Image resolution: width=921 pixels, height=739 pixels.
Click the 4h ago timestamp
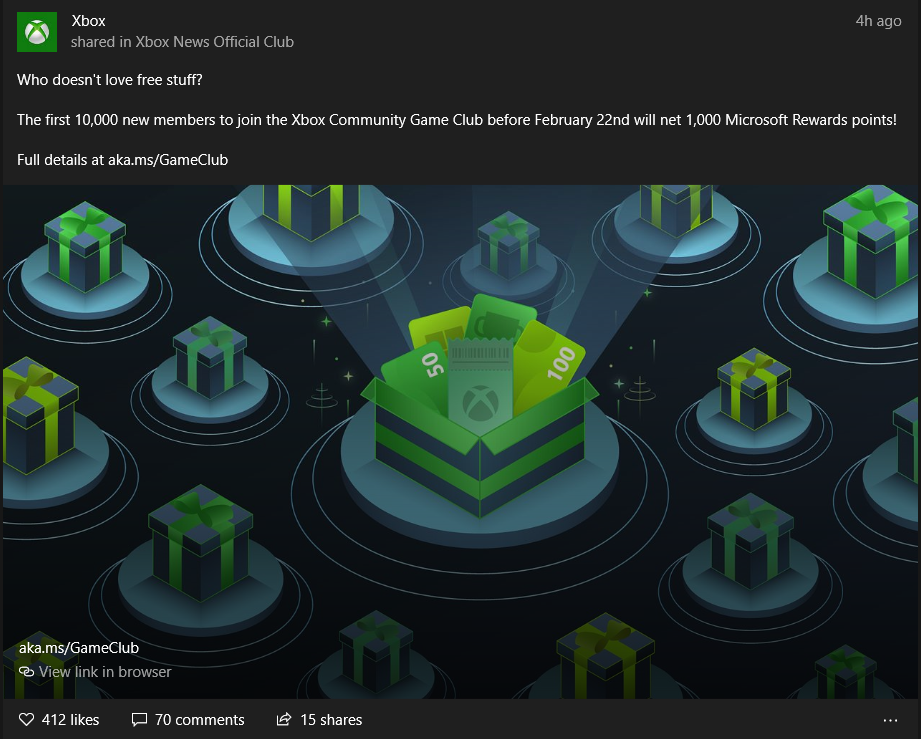point(878,21)
